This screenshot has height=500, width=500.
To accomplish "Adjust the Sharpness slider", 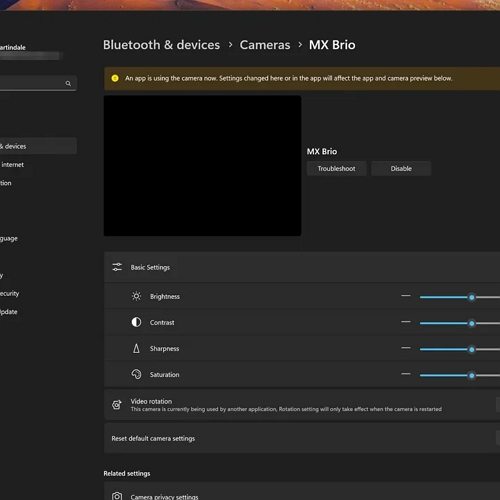I will coord(460,349).
